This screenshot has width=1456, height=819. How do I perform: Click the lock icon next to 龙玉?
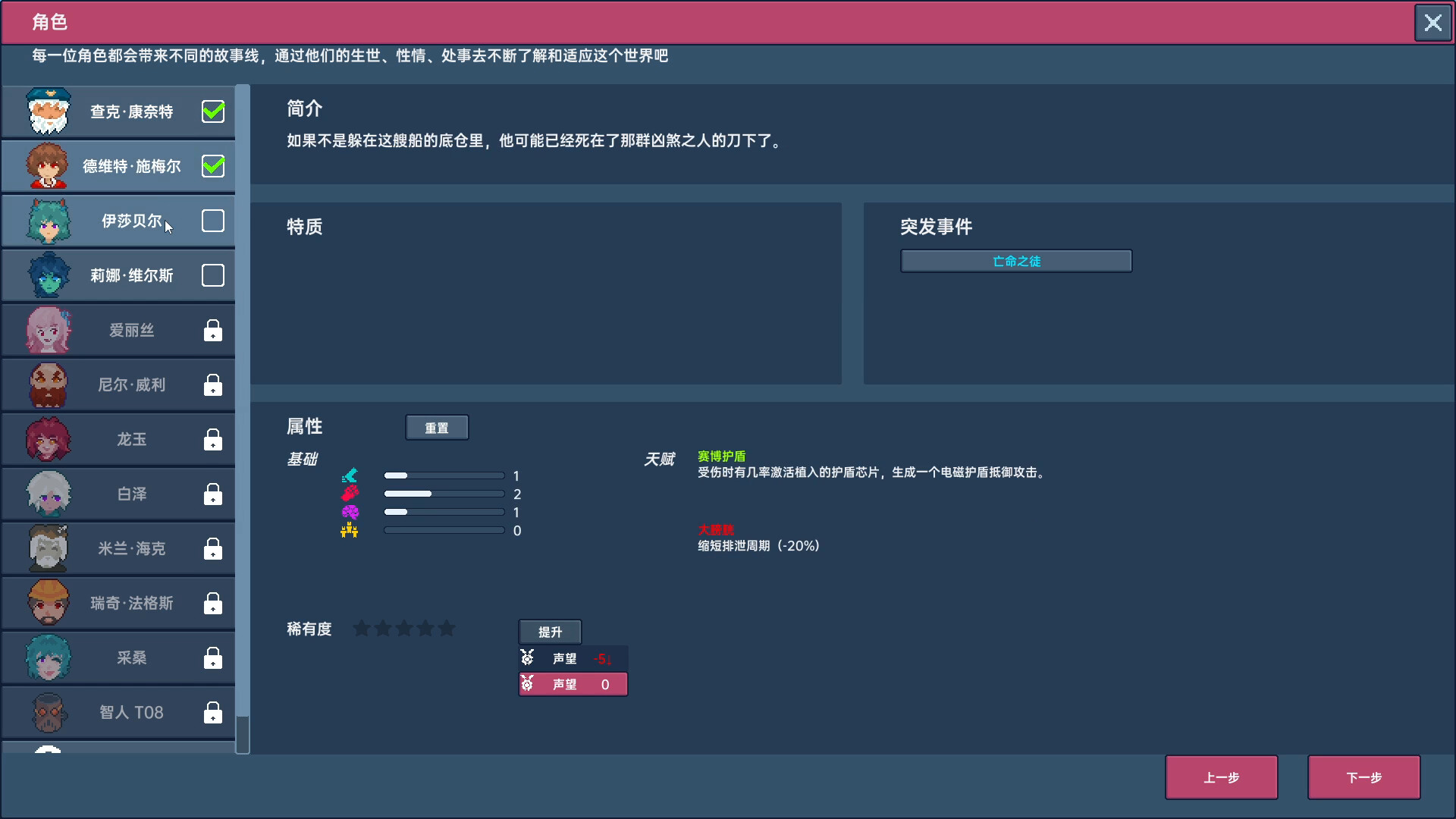click(213, 440)
